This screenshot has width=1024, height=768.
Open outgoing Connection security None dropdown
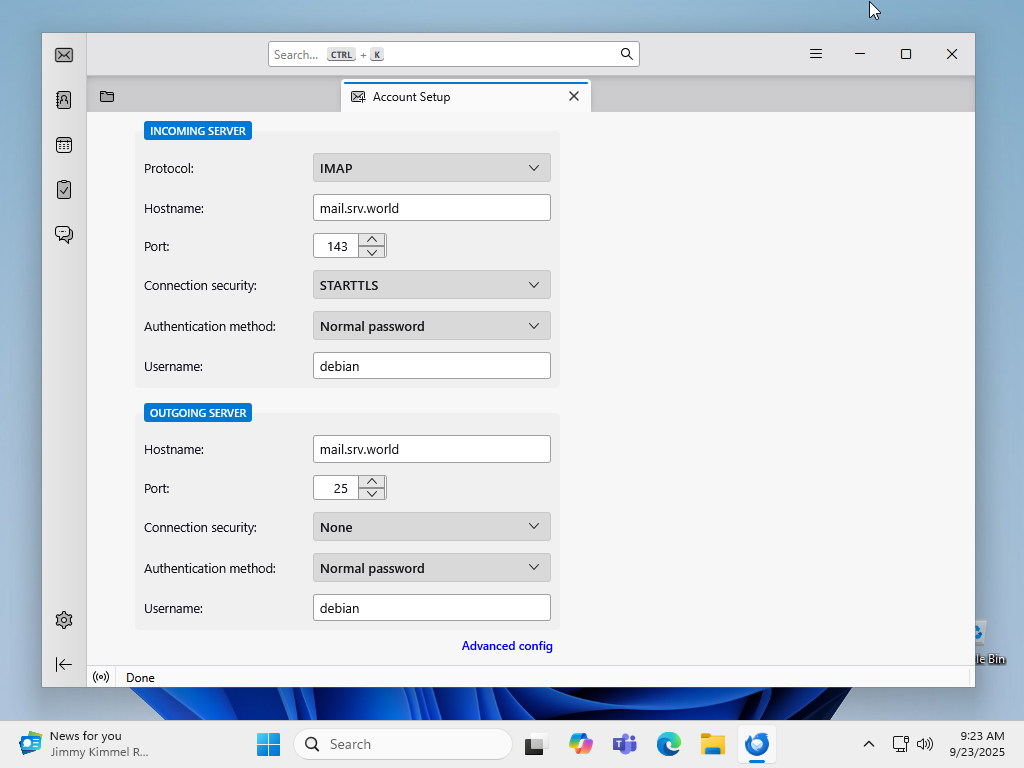pyautogui.click(x=432, y=527)
